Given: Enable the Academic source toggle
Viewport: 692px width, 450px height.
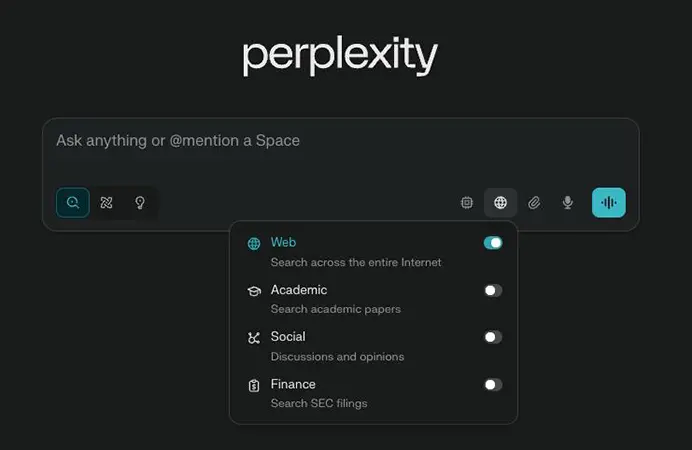Looking at the screenshot, I should tap(493, 290).
